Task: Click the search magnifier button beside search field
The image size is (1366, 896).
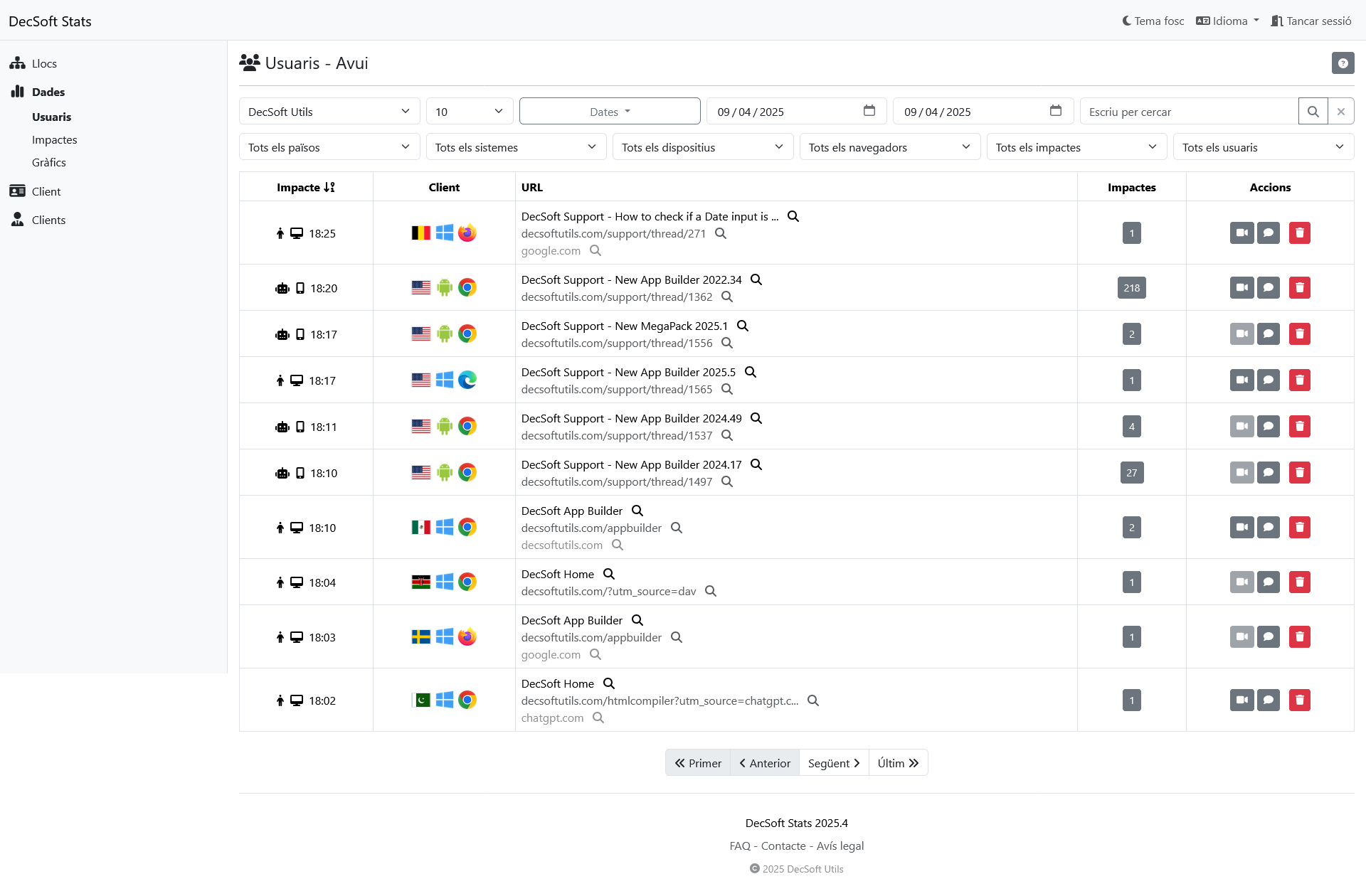Action: click(1313, 111)
